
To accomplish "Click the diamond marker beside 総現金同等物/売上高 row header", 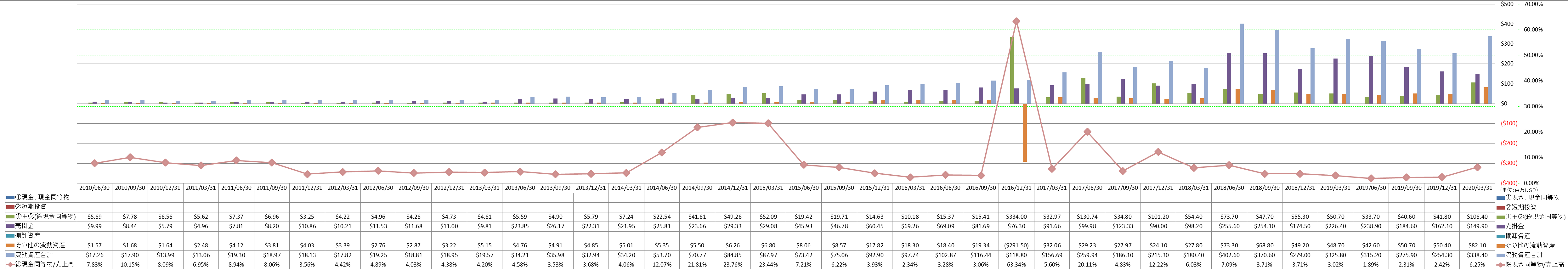I will (10, 265).
